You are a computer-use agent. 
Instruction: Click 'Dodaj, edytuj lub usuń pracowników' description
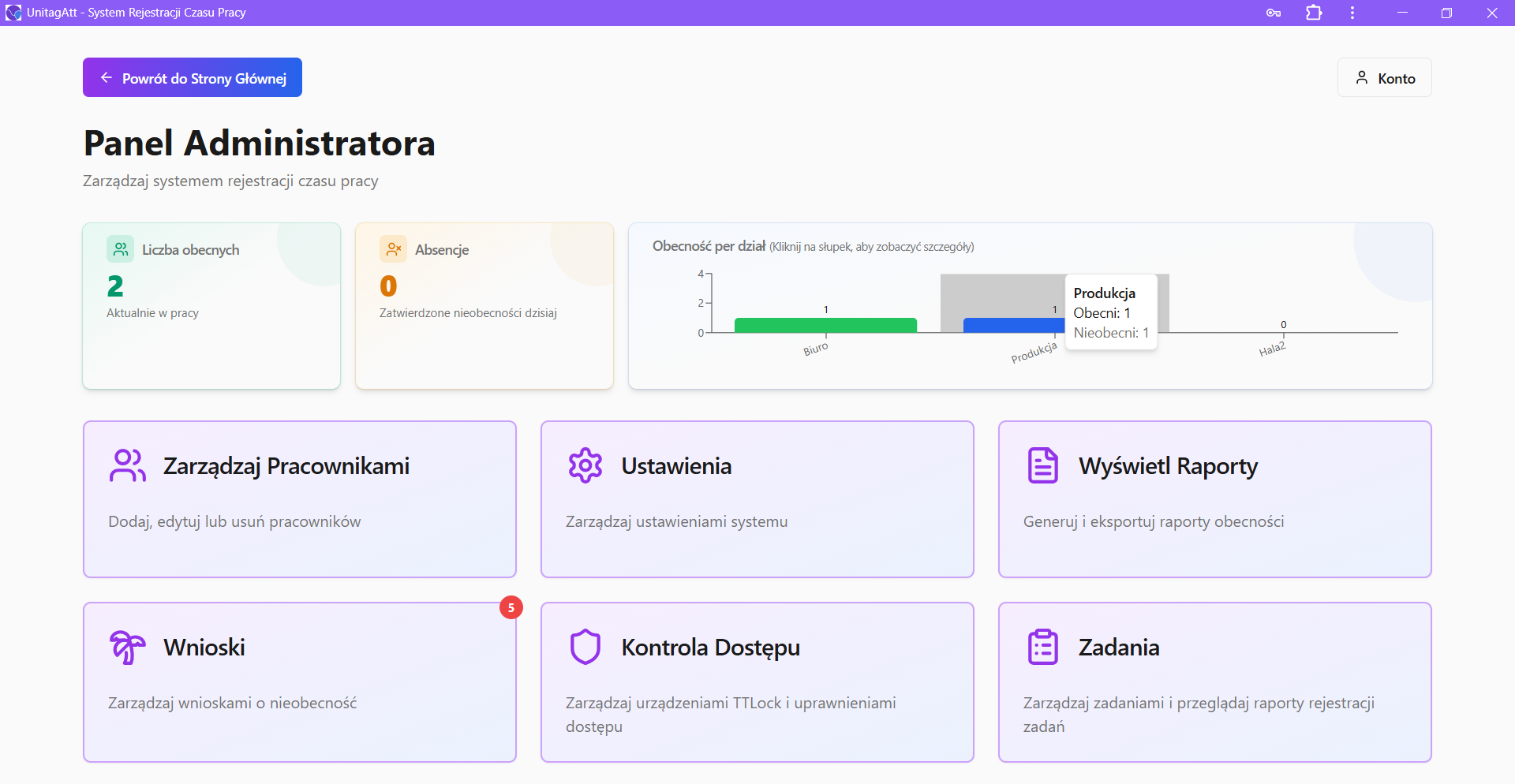coord(234,521)
